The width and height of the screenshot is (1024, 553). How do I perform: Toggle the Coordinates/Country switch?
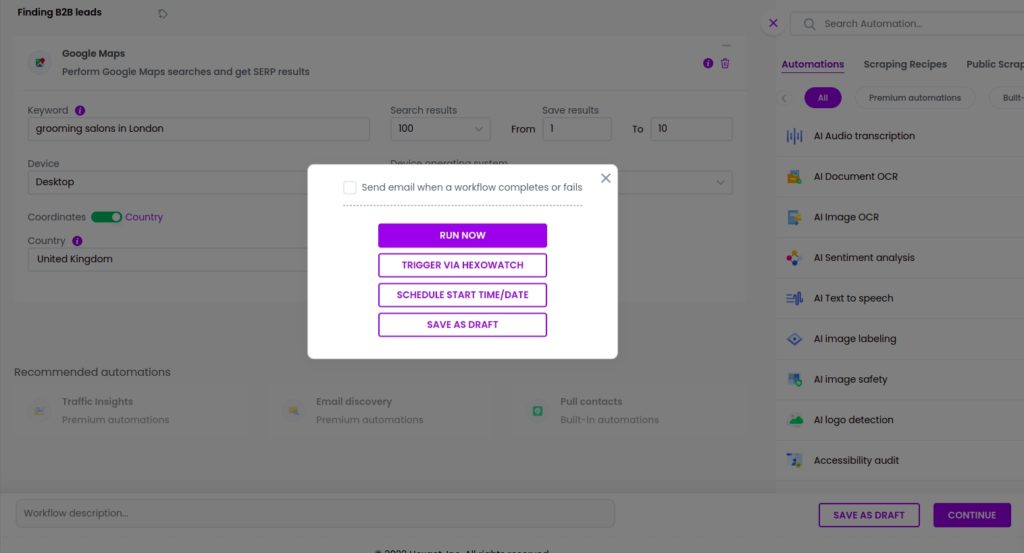click(x=106, y=217)
